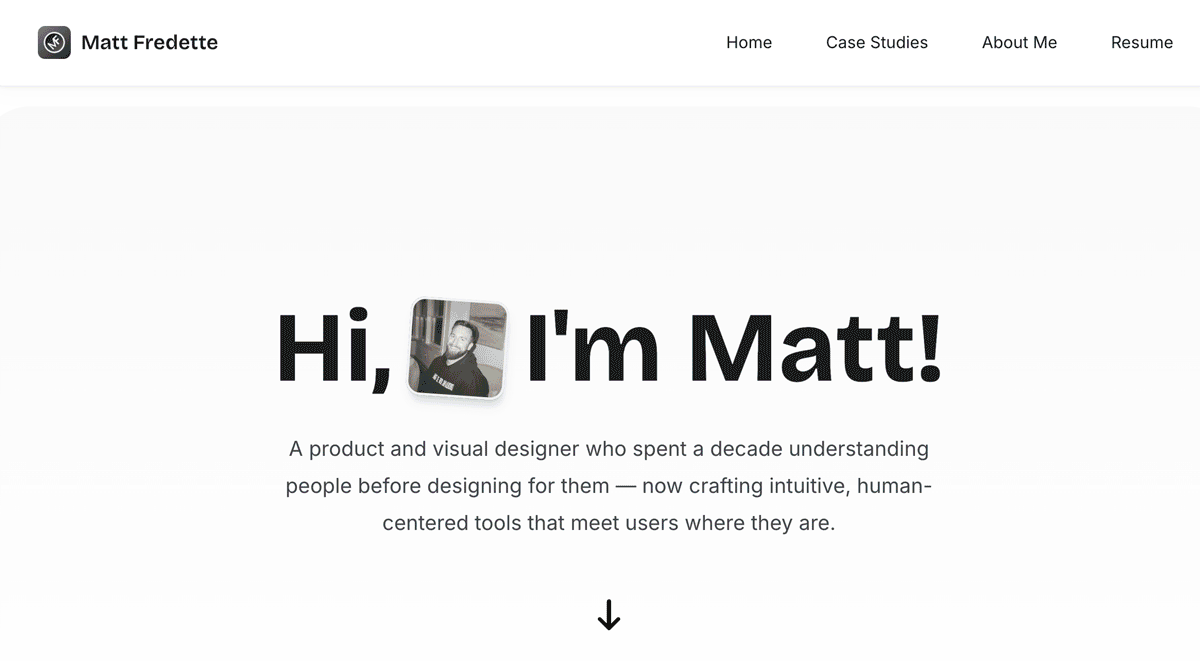The width and height of the screenshot is (1200, 661).
Task: Open the Case Studies navigation item
Action: click(876, 42)
